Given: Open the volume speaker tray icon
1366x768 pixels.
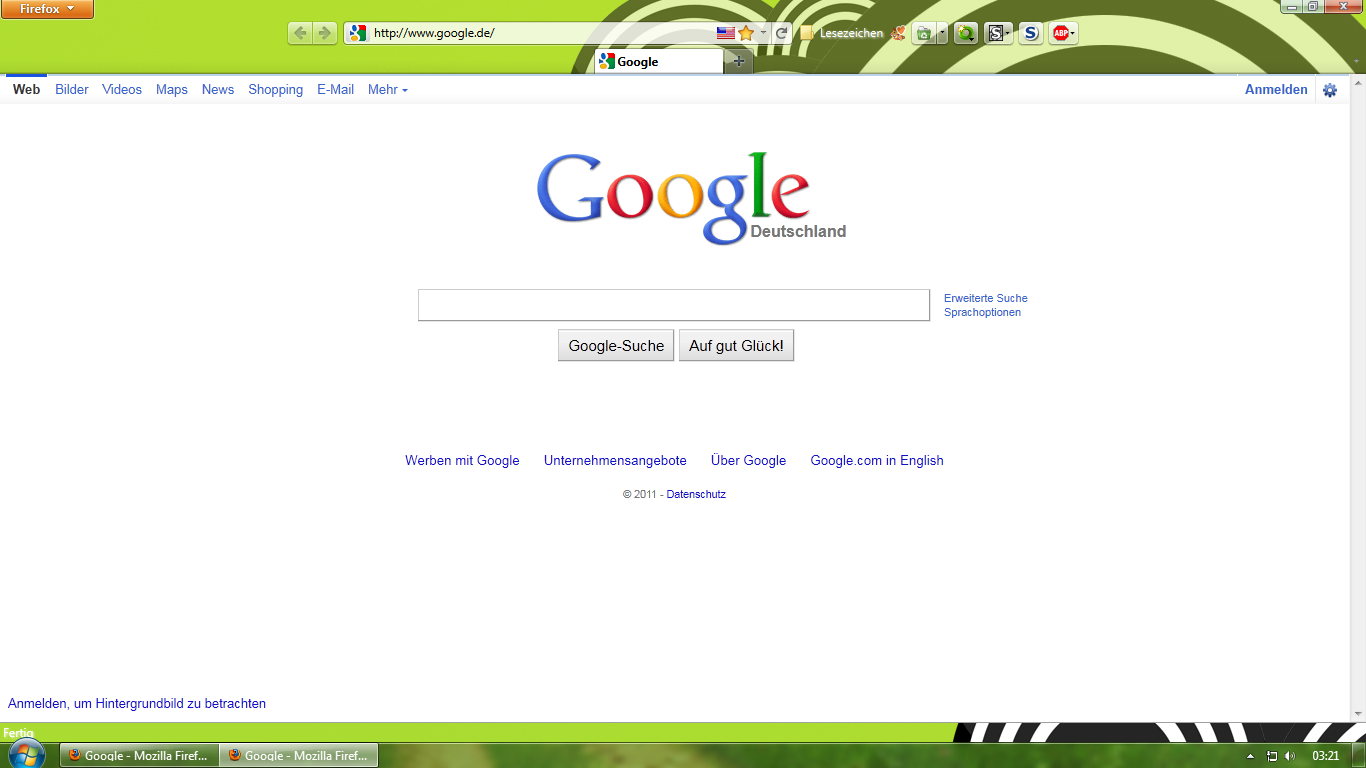Looking at the screenshot, I should [1290, 756].
